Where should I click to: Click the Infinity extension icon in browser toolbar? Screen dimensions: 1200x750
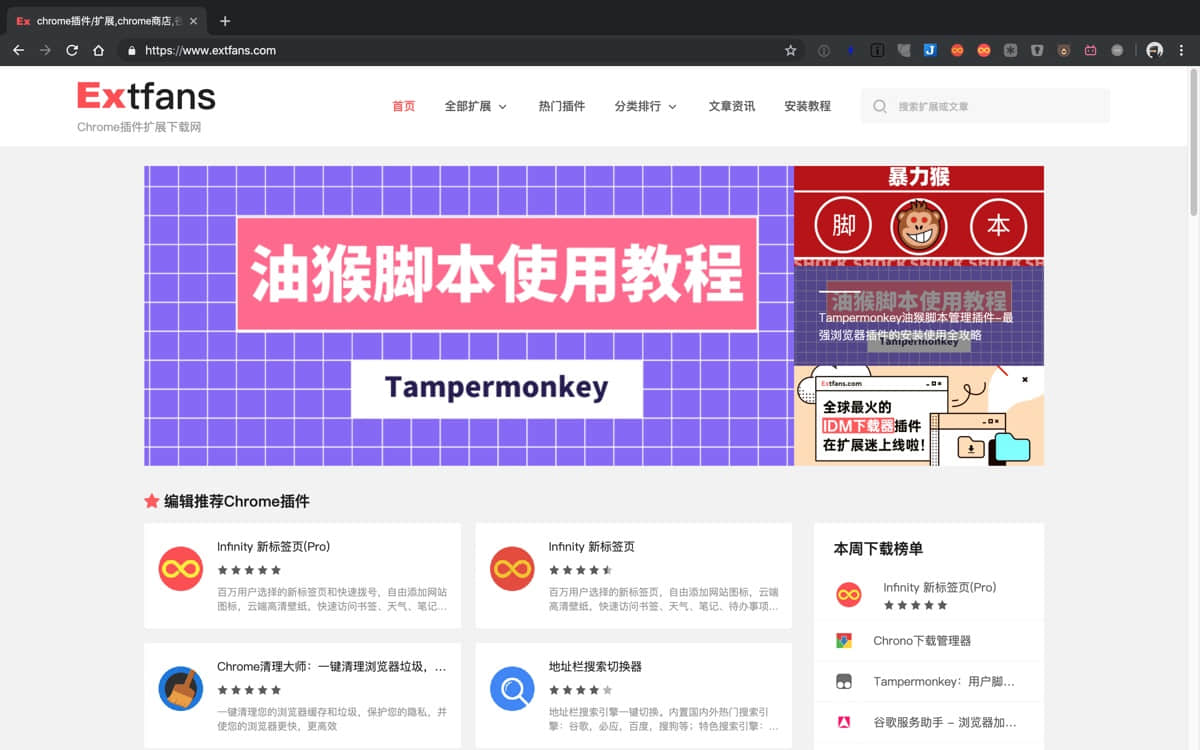point(957,50)
